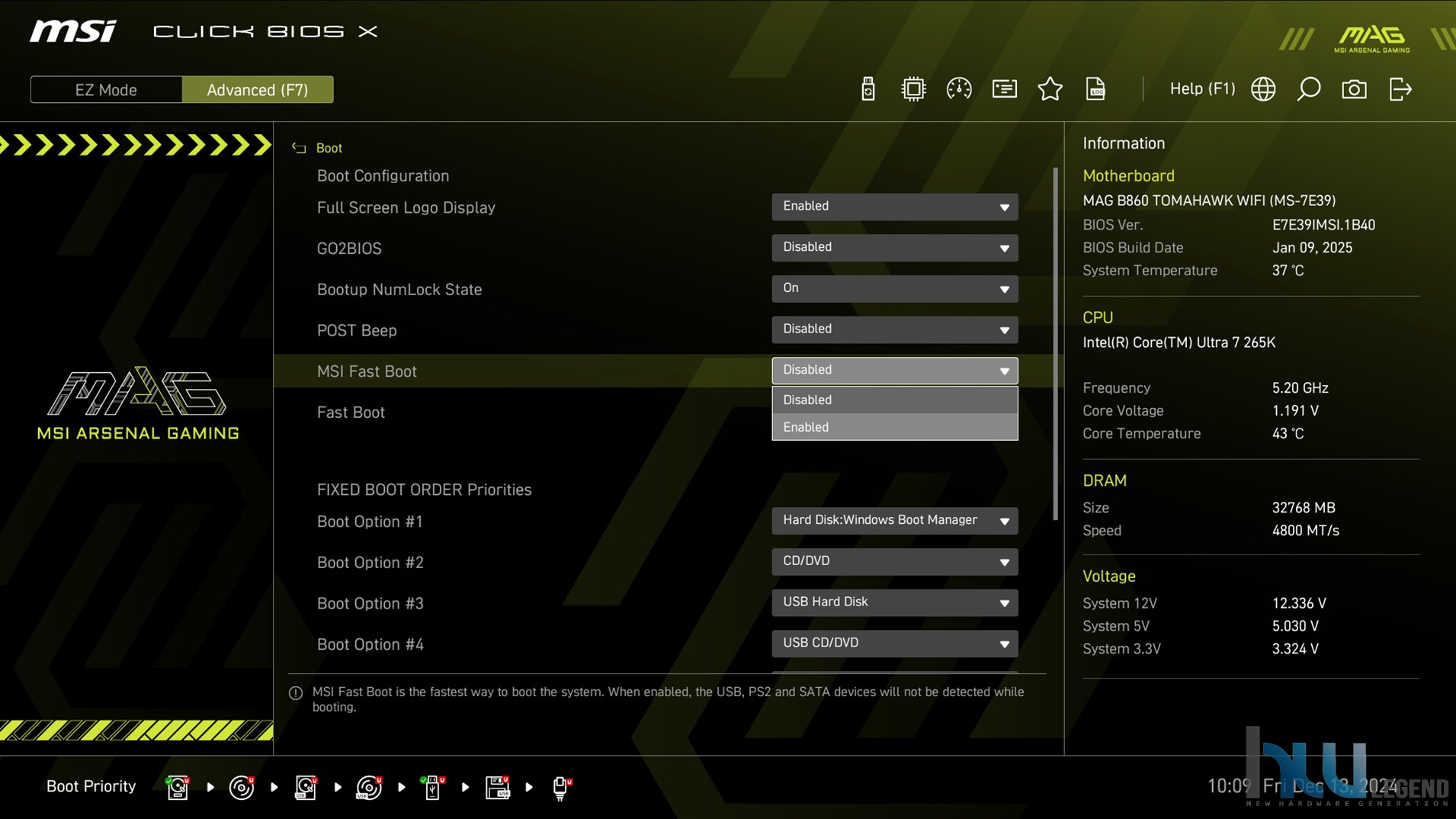The height and width of the screenshot is (819, 1456).
Task: Select network cable icon in Boot Priority
Action: [x=562, y=787]
